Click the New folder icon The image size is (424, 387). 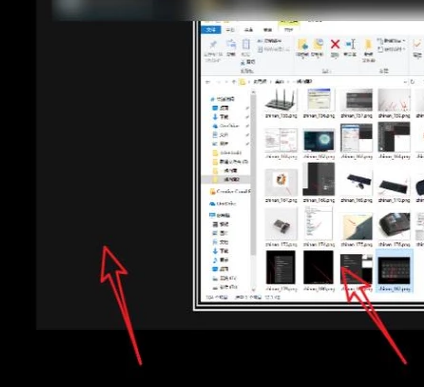[x=368, y=45]
